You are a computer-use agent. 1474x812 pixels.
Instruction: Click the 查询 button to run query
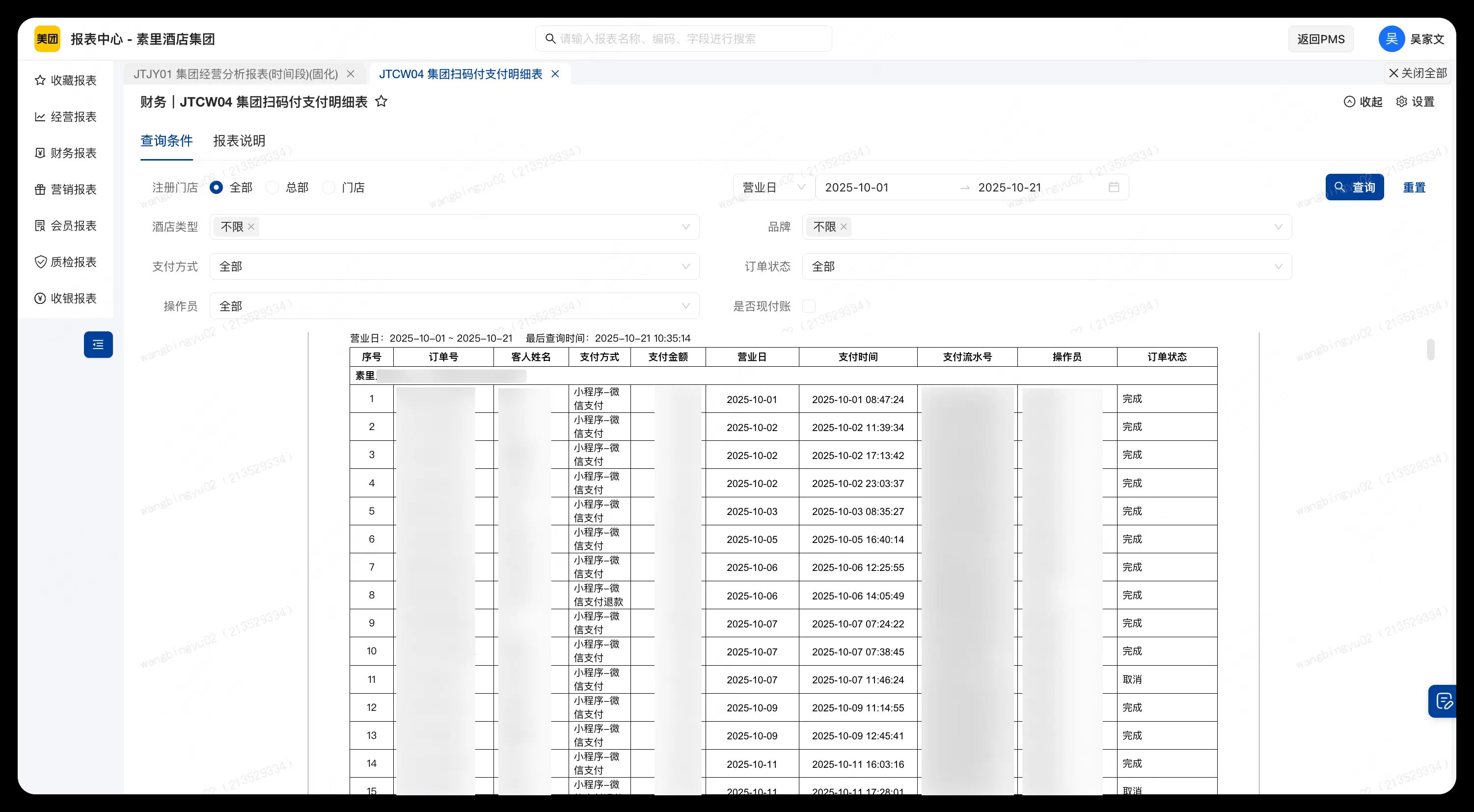click(1354, 187)
